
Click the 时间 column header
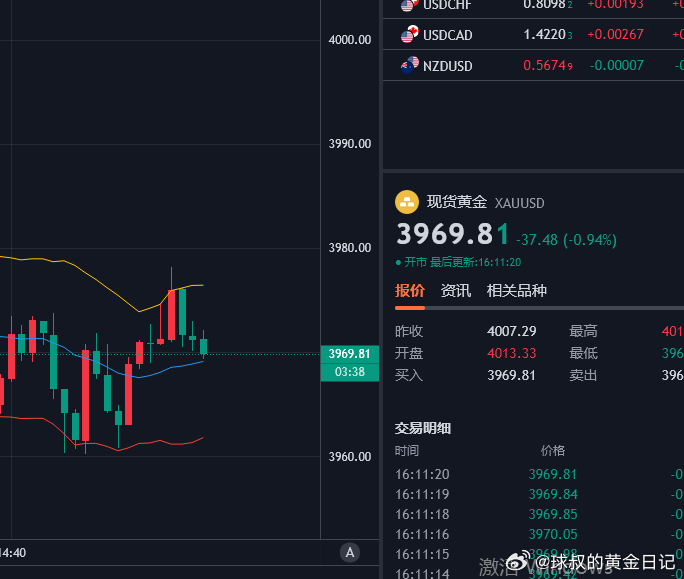coord(407,451)
